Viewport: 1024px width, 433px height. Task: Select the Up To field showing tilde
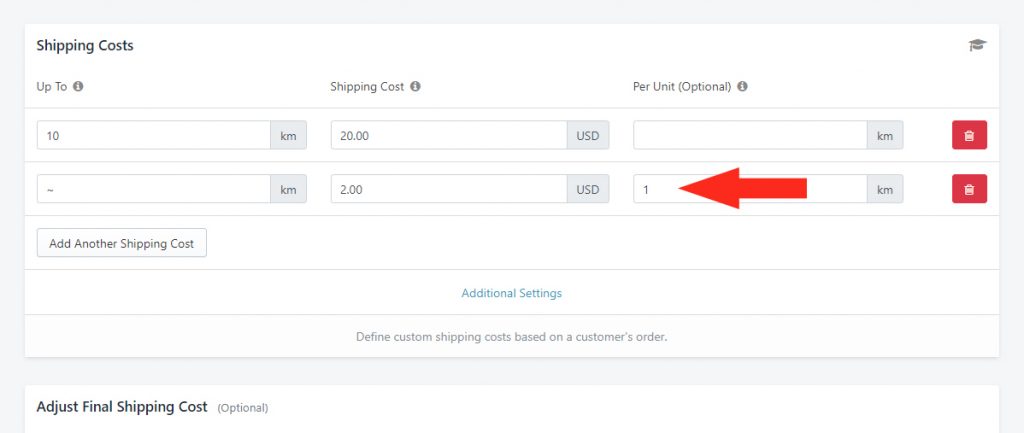pyautogui.click(x=154, y=189)
